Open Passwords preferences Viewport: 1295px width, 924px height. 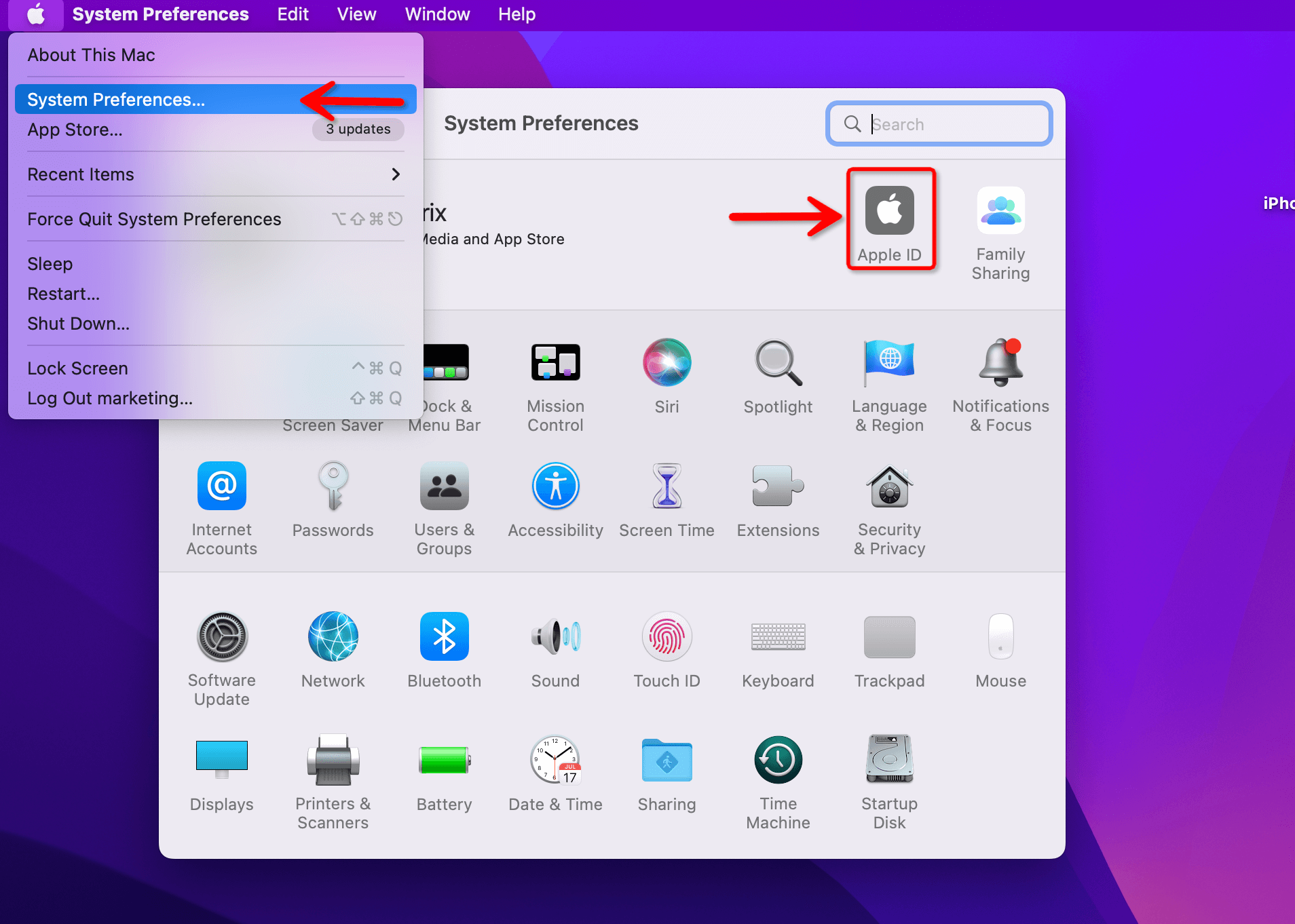click(333, 500)
